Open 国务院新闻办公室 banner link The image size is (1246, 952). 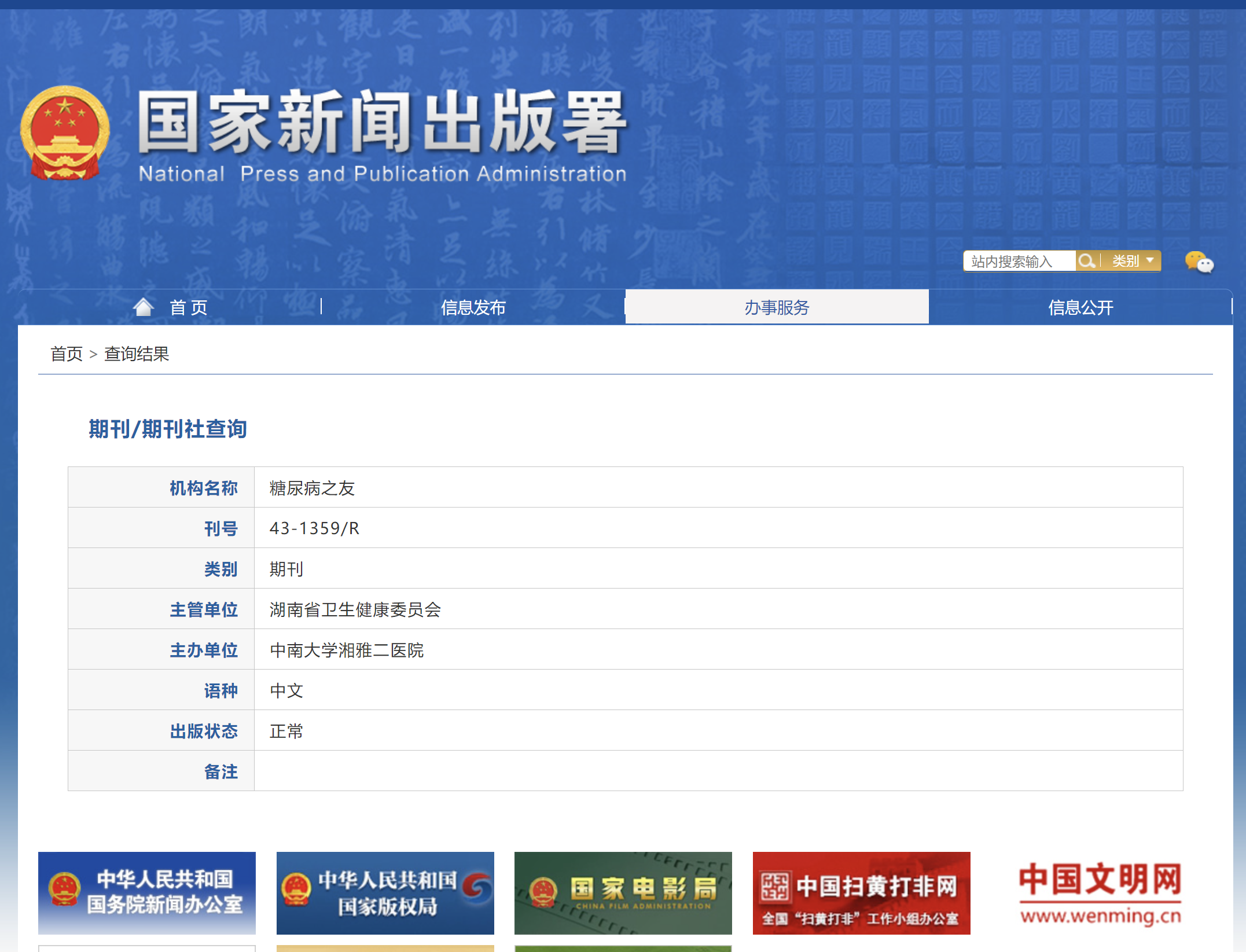click(x=147, y=893)
